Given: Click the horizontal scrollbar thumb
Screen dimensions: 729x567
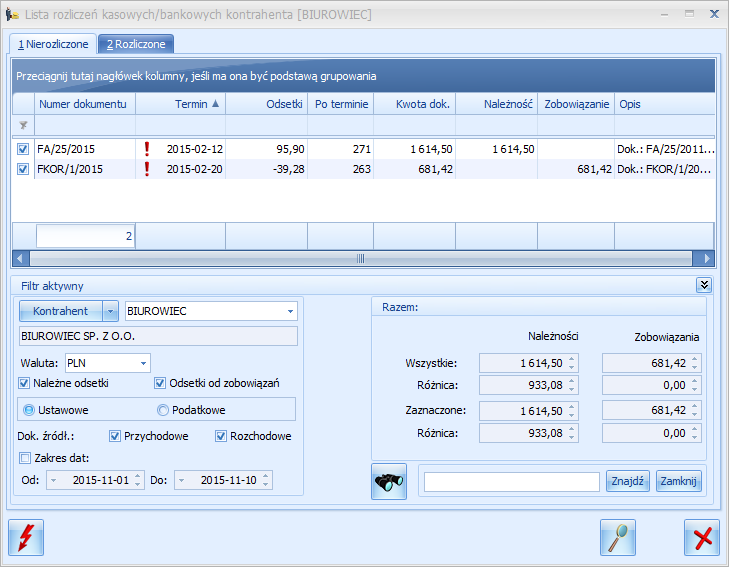Looking at the screenshot, I should point(360,258).
